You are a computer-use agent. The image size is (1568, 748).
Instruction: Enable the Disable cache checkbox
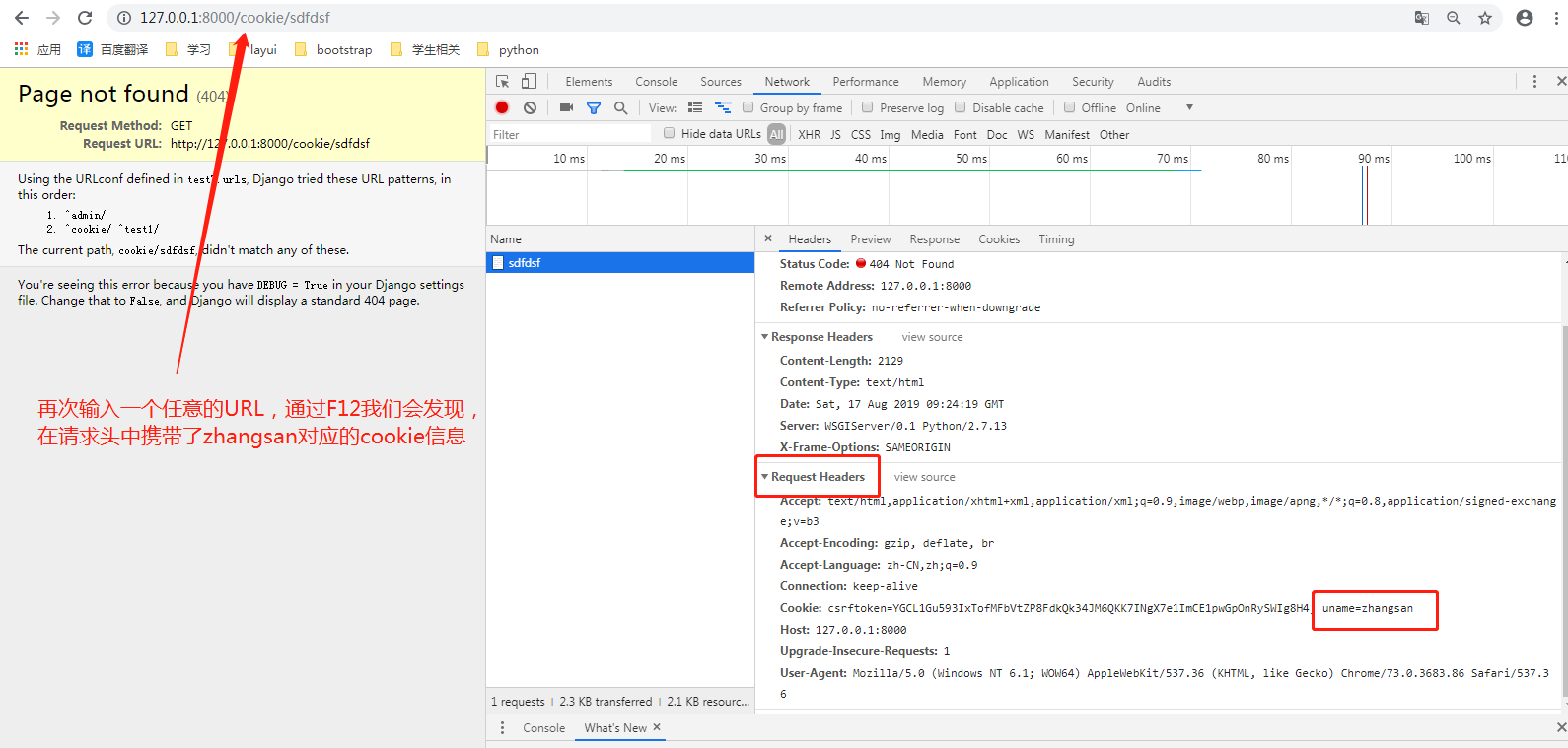coord(961,107)
